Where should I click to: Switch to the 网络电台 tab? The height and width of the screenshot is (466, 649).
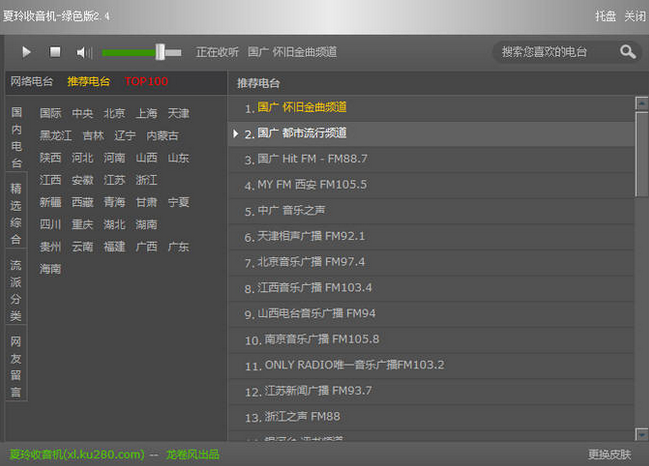31,81
